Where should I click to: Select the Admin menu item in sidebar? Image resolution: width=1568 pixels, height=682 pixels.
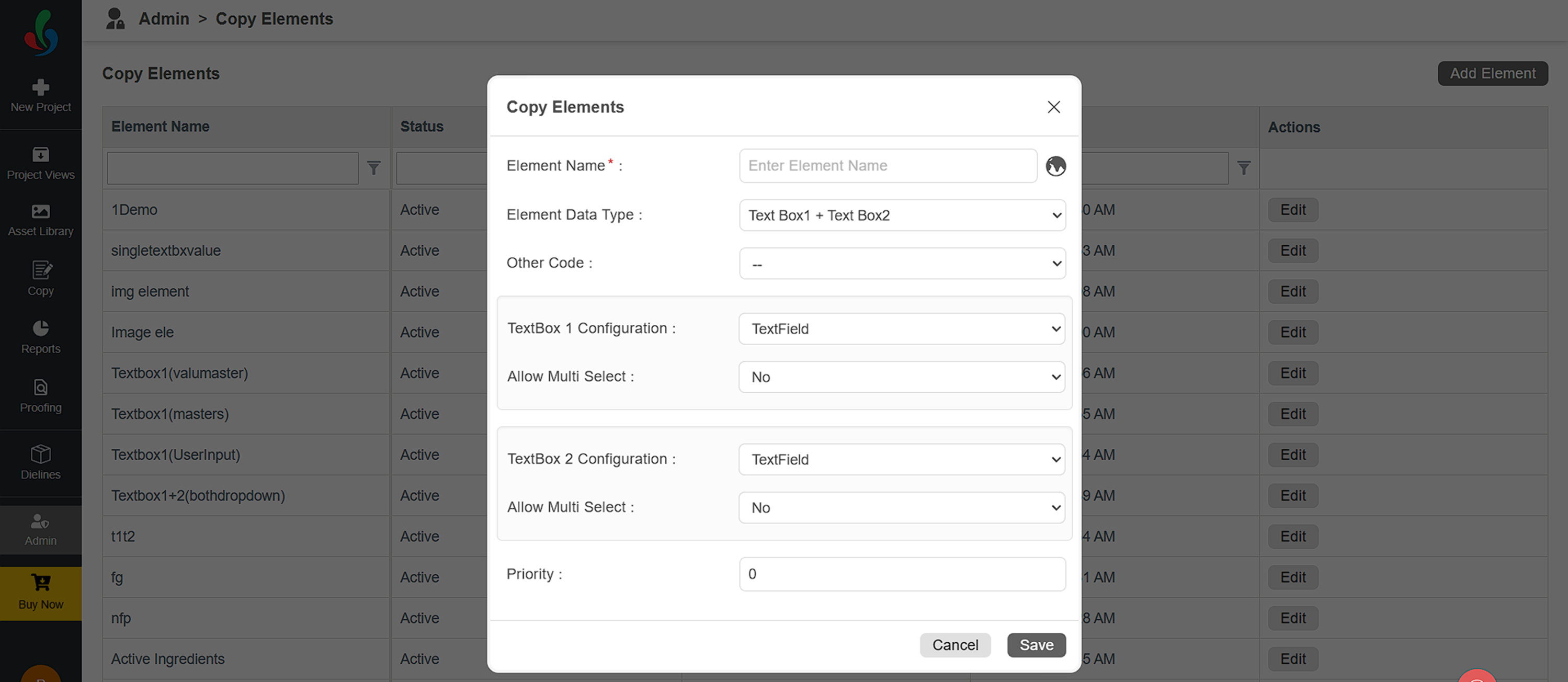click(x=41, y=530)
